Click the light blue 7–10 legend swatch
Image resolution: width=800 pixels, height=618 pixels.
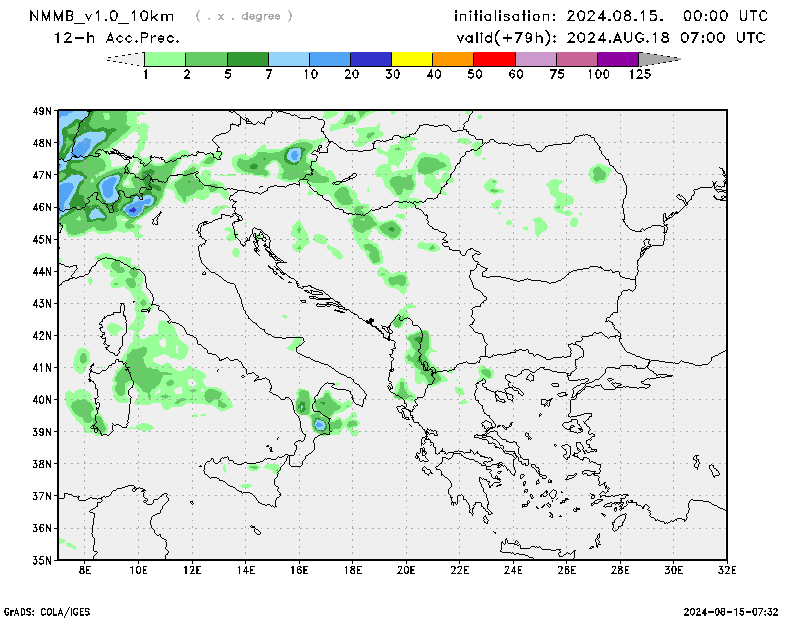tap(289, 59)
